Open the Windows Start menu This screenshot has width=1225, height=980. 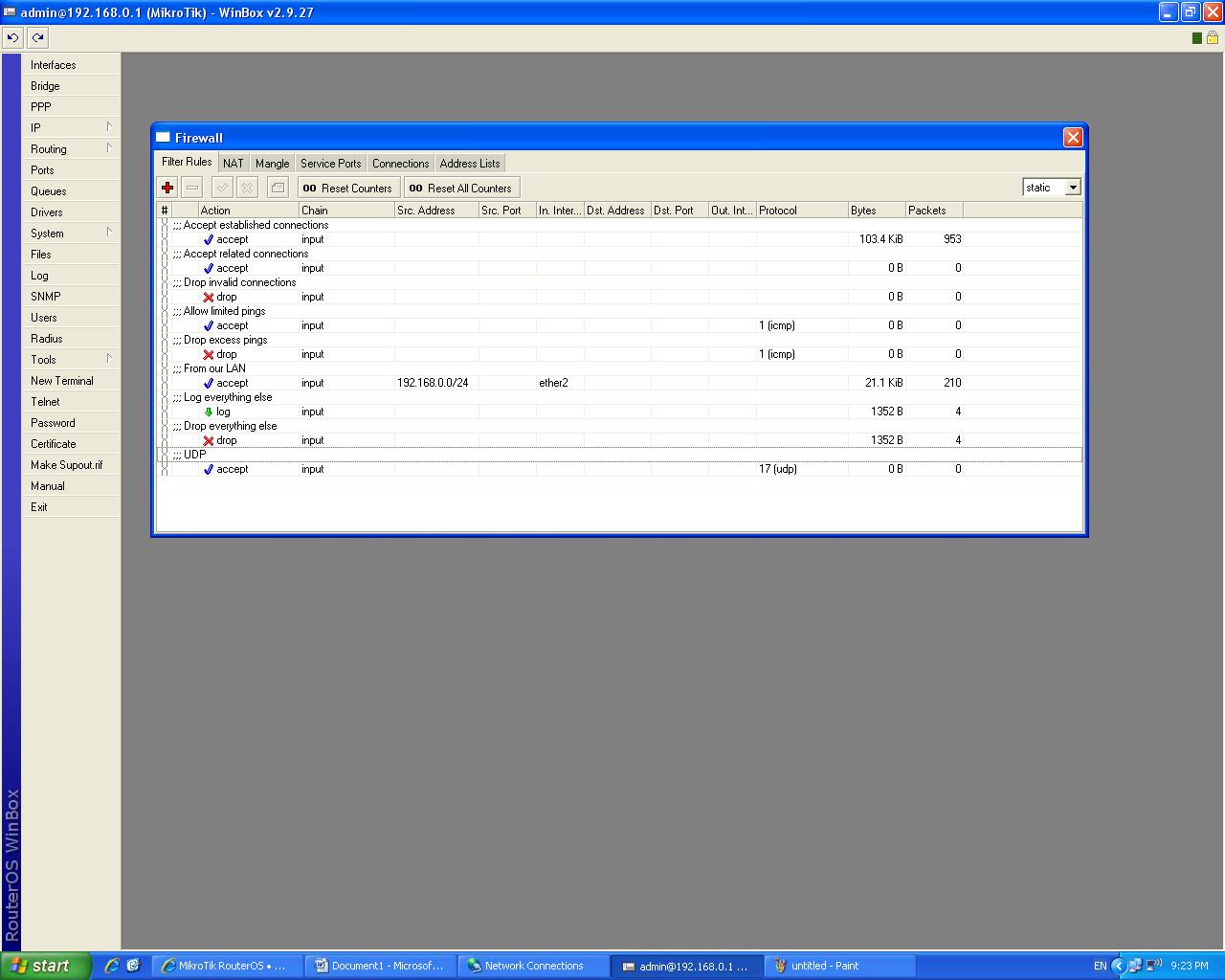pos(45,966)
